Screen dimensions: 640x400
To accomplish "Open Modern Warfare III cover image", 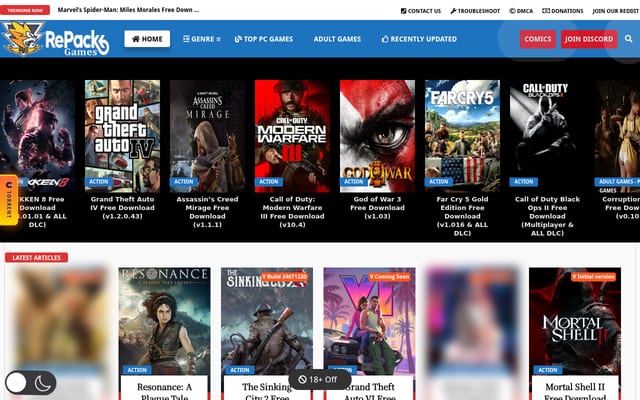I will tap(292, 136).
